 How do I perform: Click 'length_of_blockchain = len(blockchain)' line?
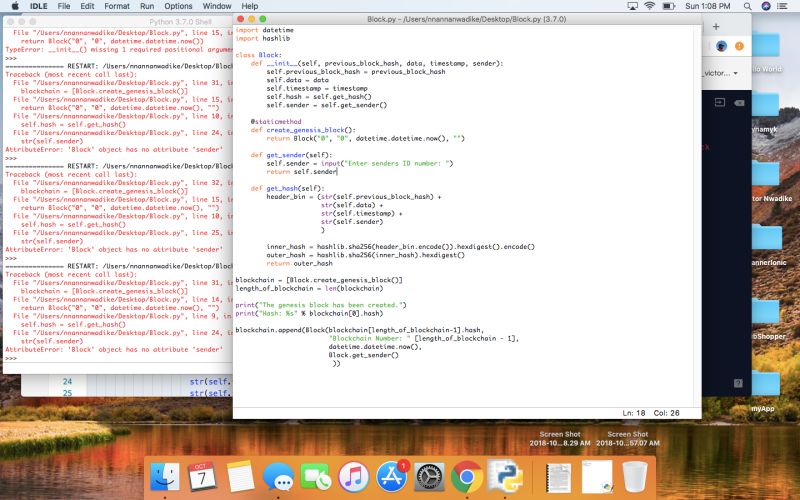tap(309, 288)
